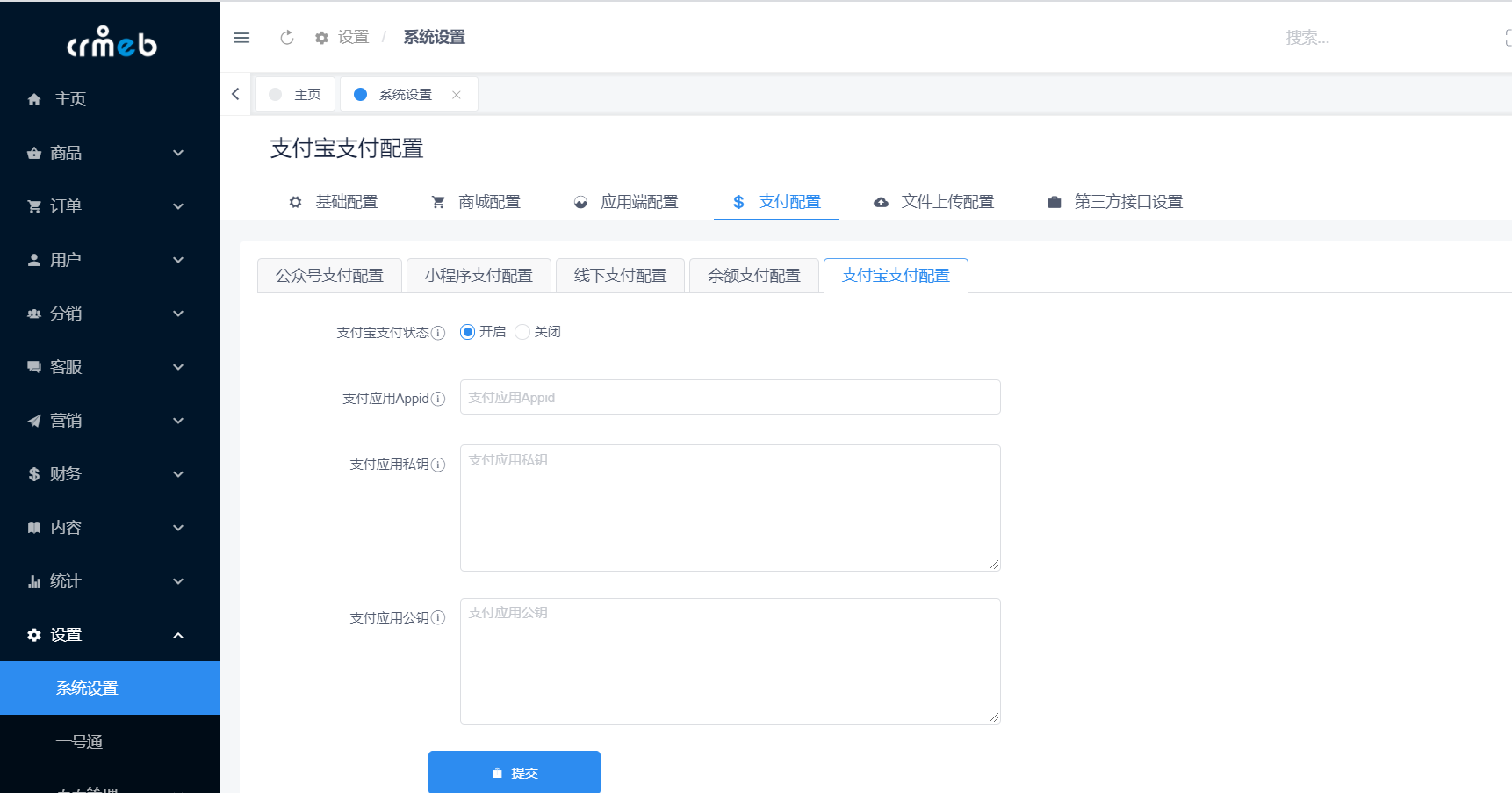Viewport: 1512px width, 793px height.
Task: Collapse the 设置 menu chevron
Action: [x=178, y=635]
